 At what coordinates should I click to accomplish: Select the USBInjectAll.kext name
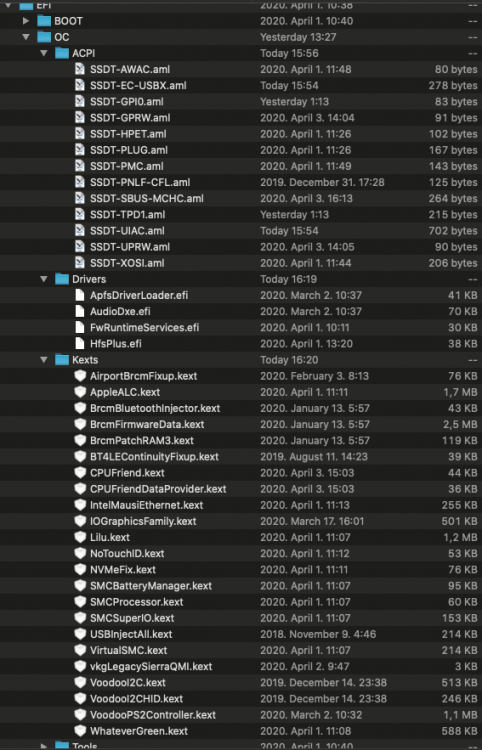[131, 634]
